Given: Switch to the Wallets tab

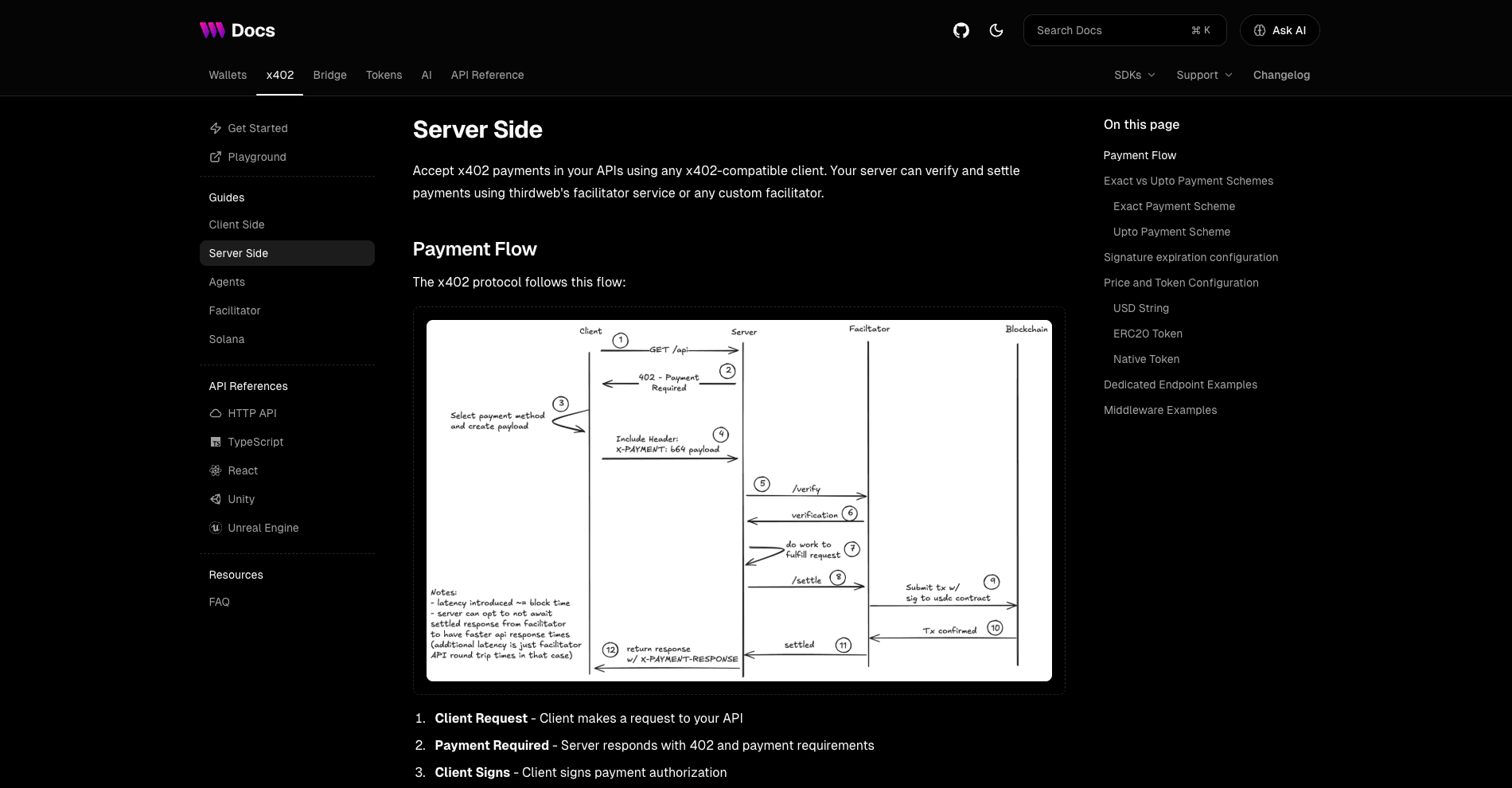Looking at the screenshot, I should 228,75.
